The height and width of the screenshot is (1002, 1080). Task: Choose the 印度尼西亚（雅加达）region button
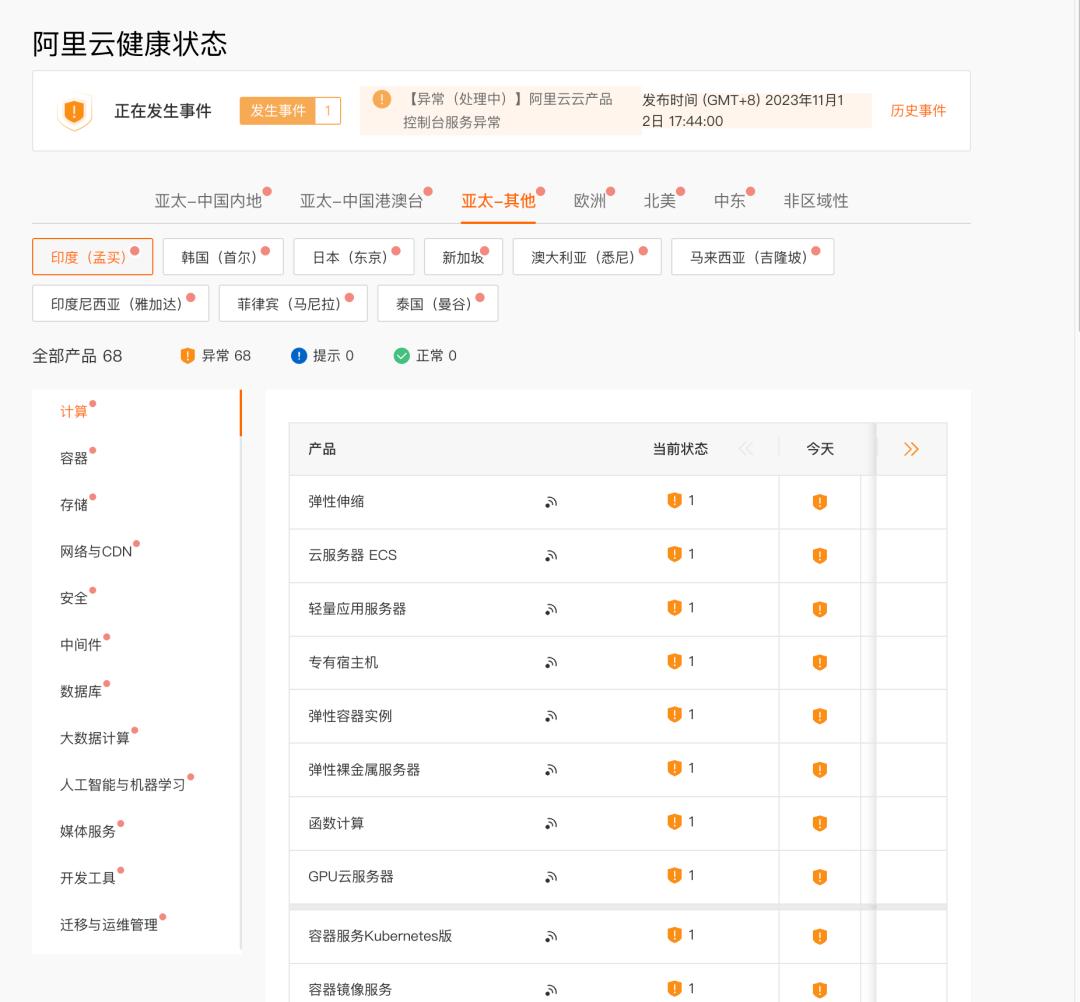coord(121,304)
